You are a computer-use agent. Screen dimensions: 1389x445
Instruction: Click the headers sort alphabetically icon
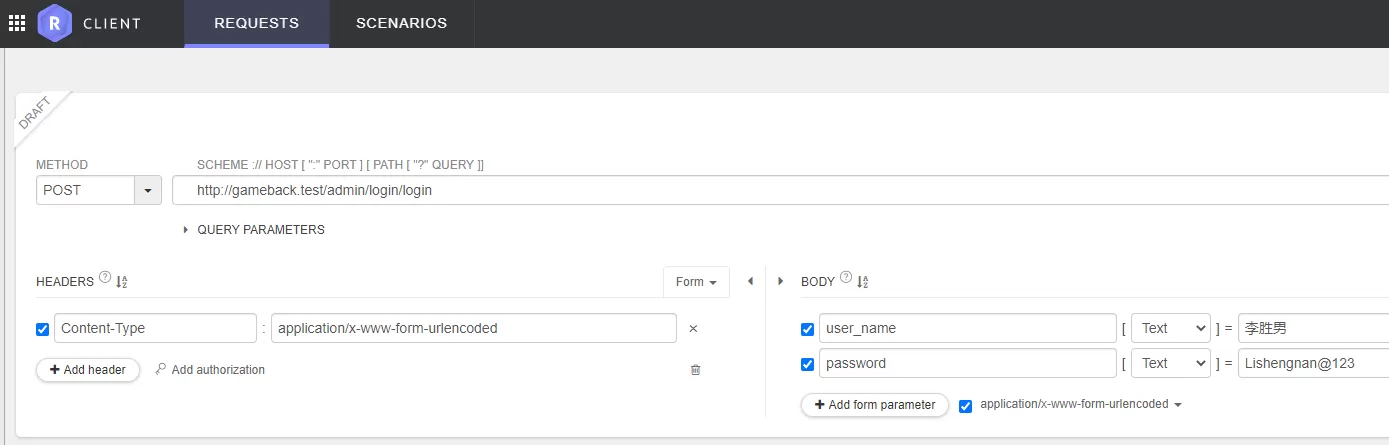122,283
